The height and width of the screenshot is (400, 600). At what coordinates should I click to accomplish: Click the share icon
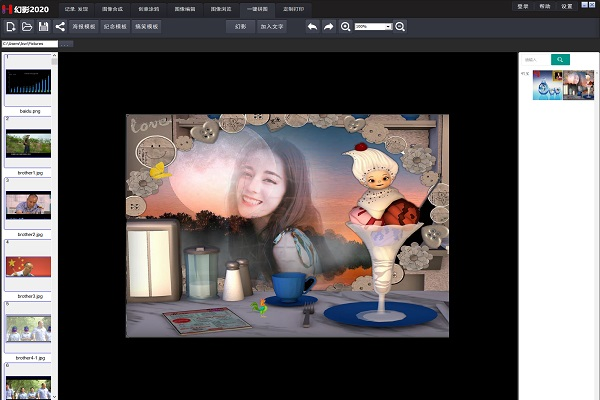click(x=60, y=27)
